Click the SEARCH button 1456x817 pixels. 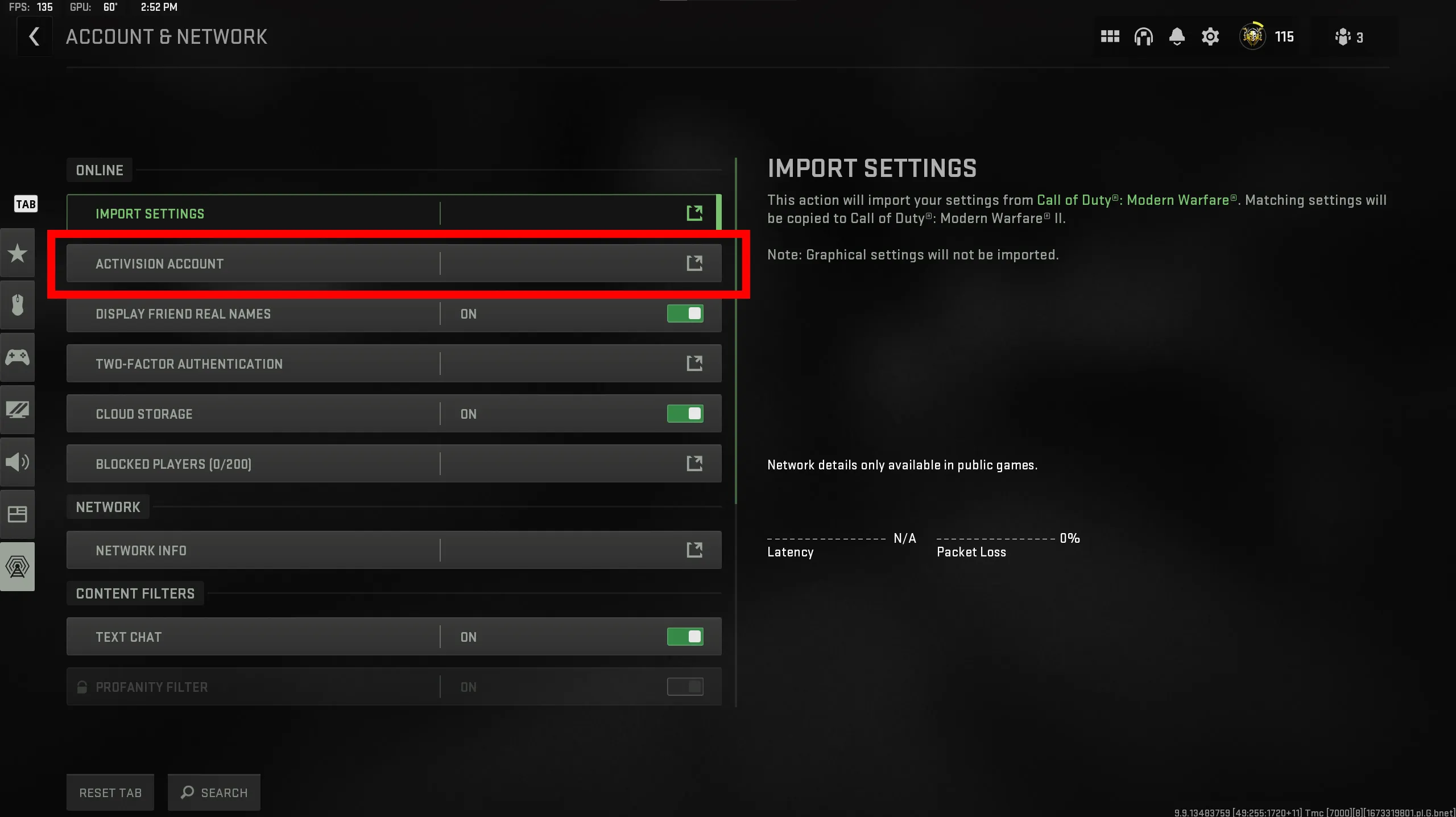[x=214, y=793]
